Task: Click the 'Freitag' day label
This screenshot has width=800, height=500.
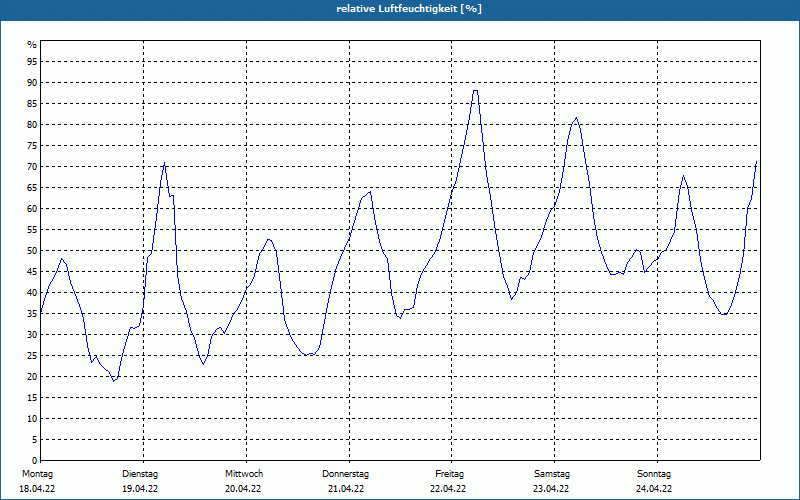Action: coord(449,474)
